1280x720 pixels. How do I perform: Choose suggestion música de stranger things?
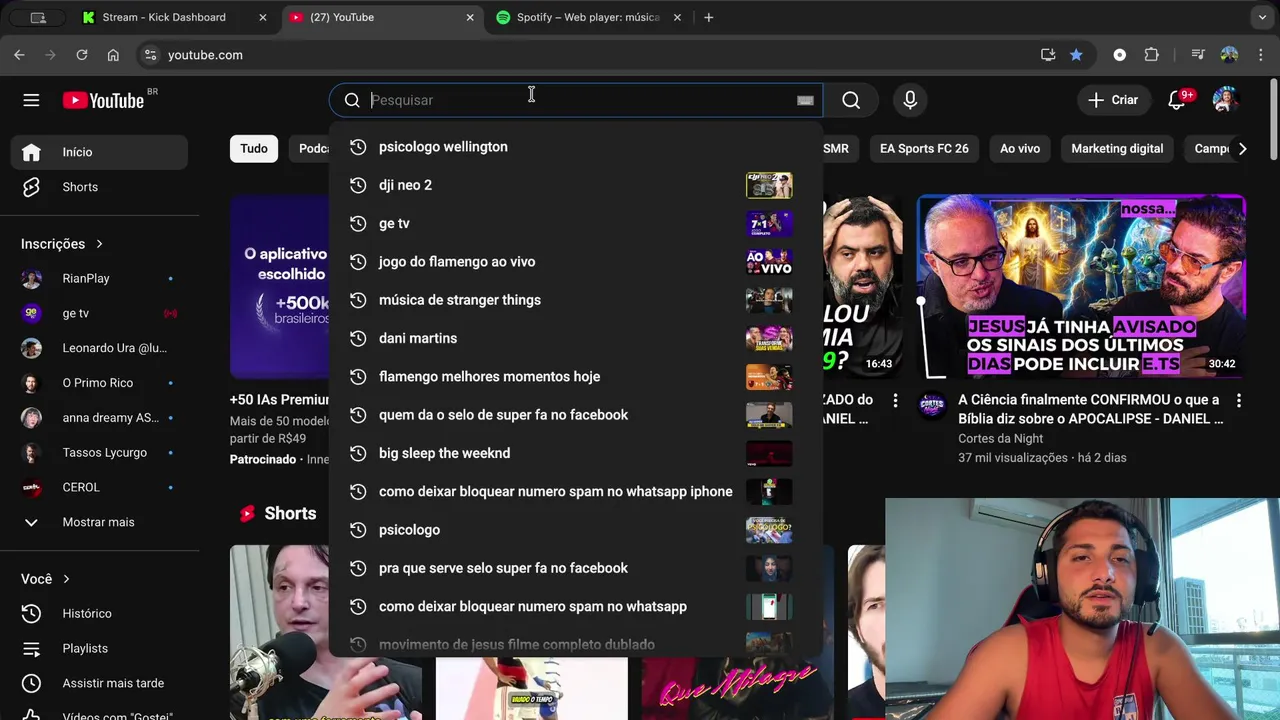click(575, 300)
